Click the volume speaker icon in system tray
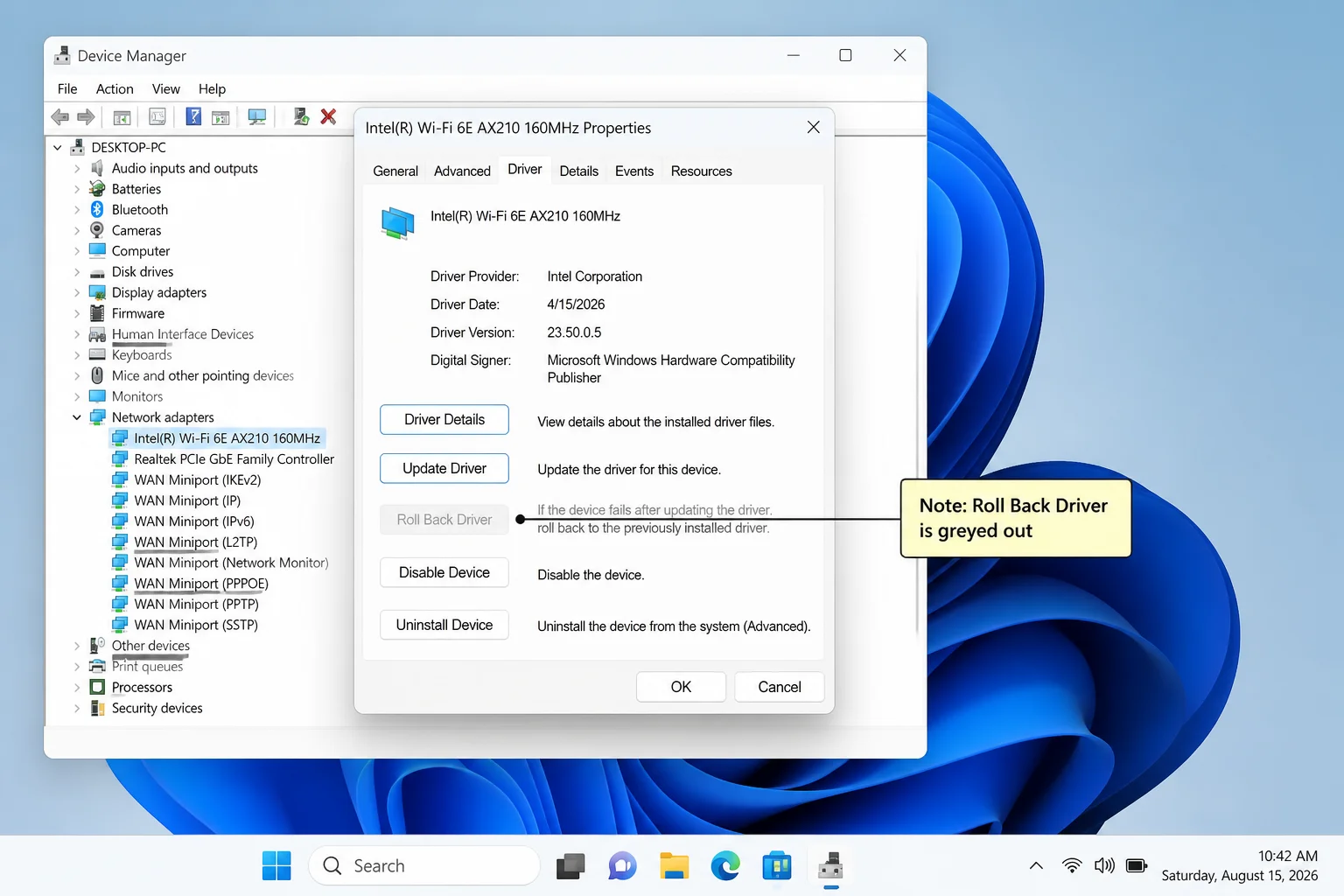Image resolution: width=1344 pixels, height=896 pixels. pyautogui.click(x=1104, y=865)
